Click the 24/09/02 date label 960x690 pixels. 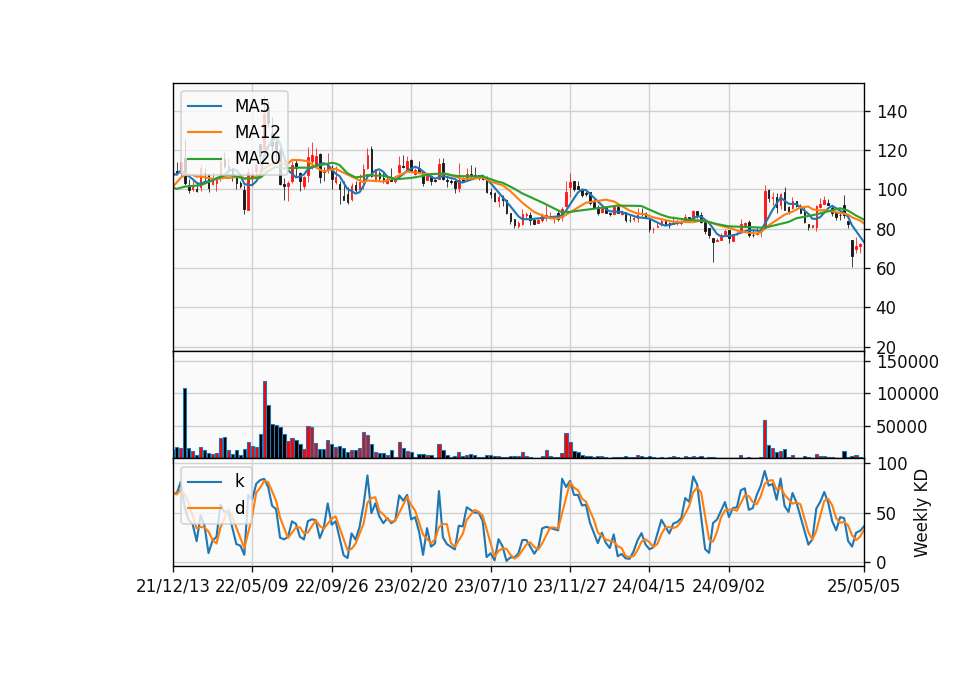point(729,586)
